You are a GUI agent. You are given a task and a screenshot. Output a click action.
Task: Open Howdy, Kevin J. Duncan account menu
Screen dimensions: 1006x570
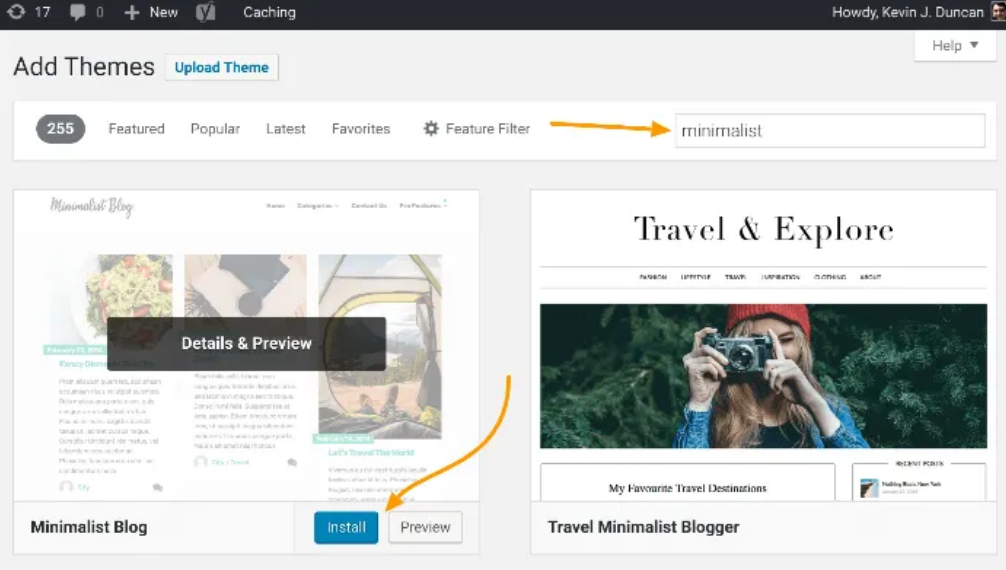pyautogui.click(x=907, y=12)
